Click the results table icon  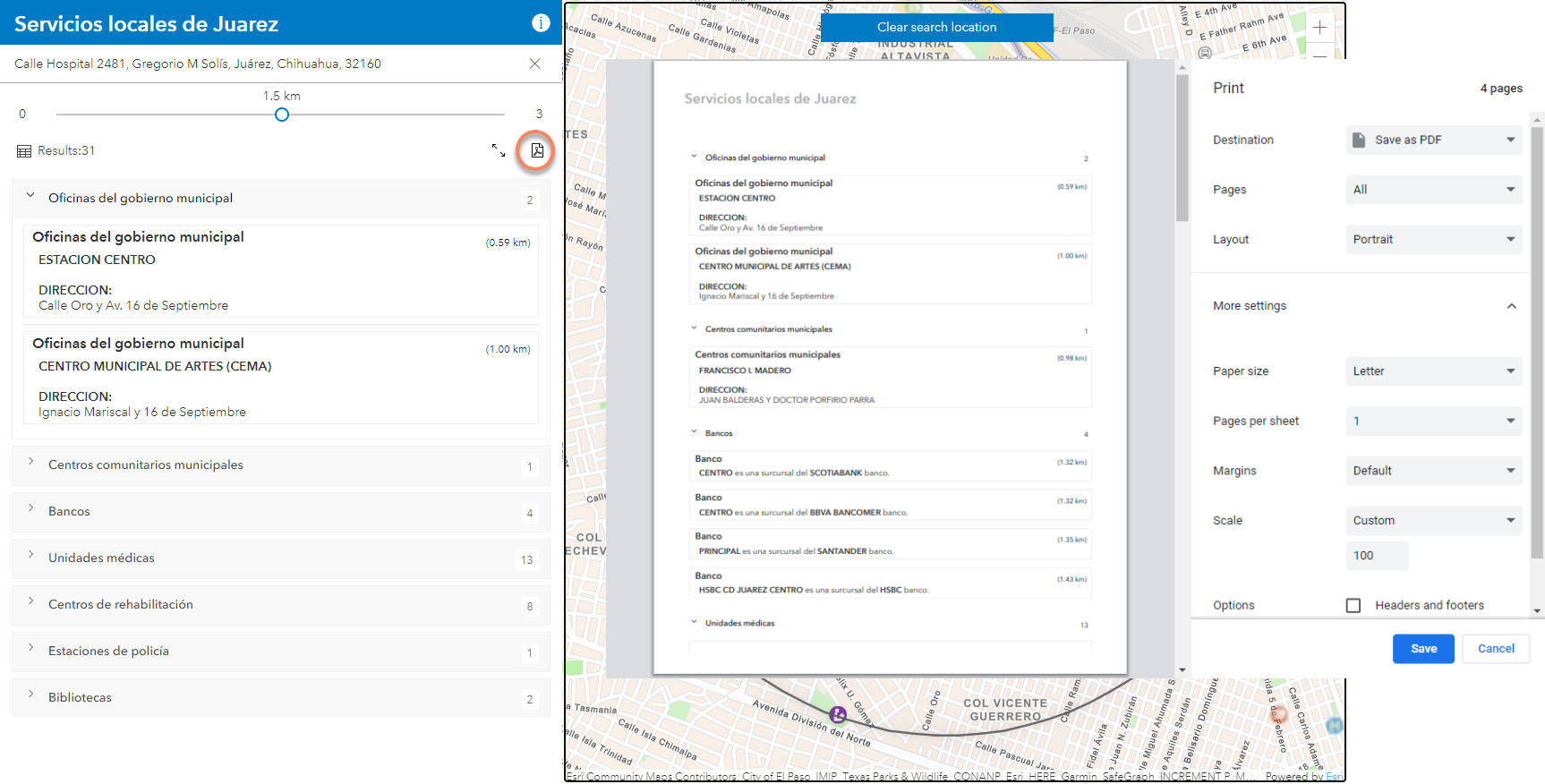(x=24, y=151)
